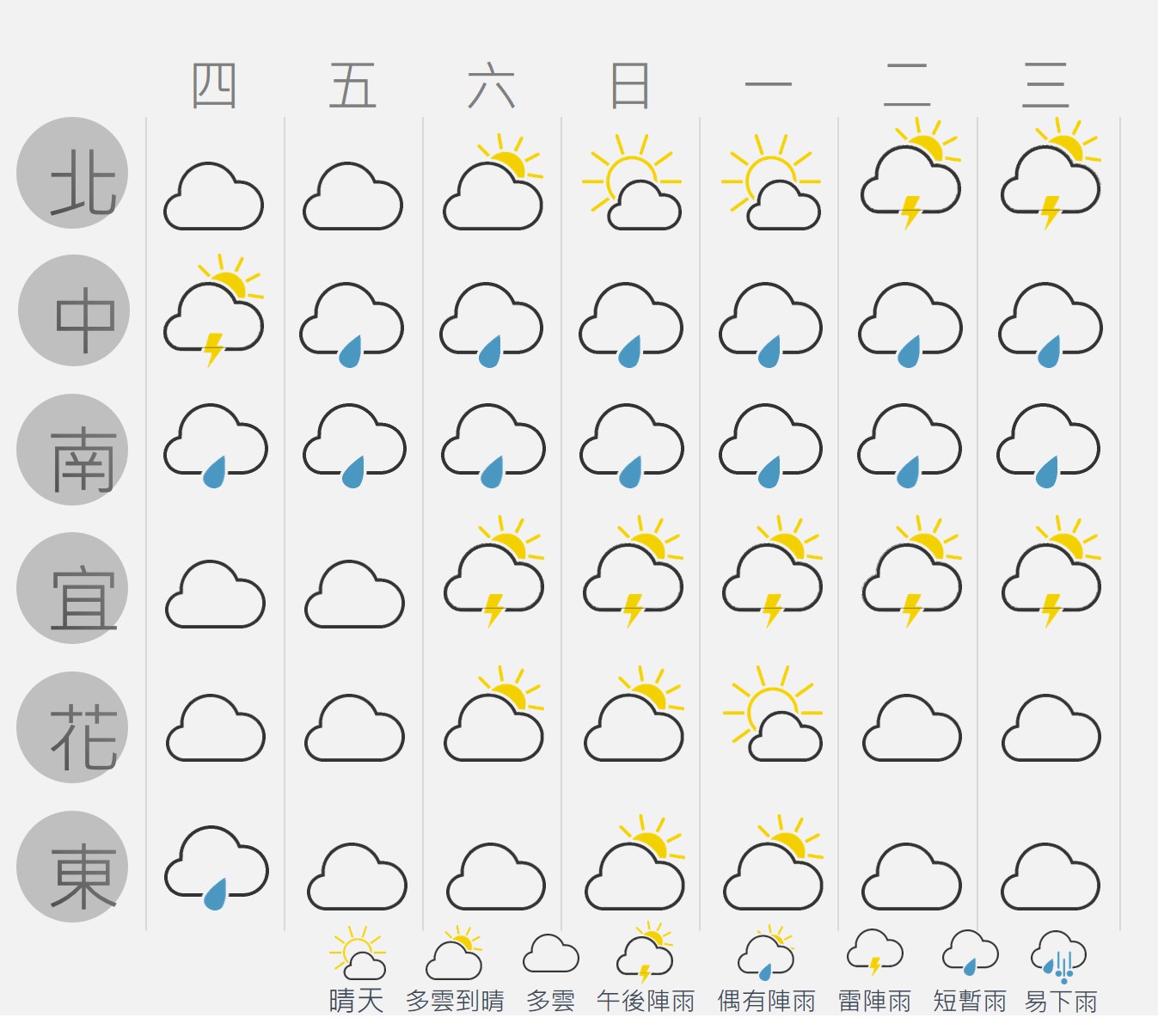Click 北 region Sunday sunny icon
1158x1036 pixels.
632,181
